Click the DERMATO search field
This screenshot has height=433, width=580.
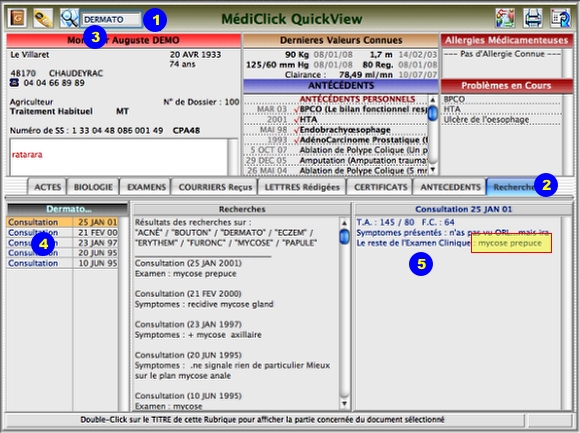pos(110,19)
